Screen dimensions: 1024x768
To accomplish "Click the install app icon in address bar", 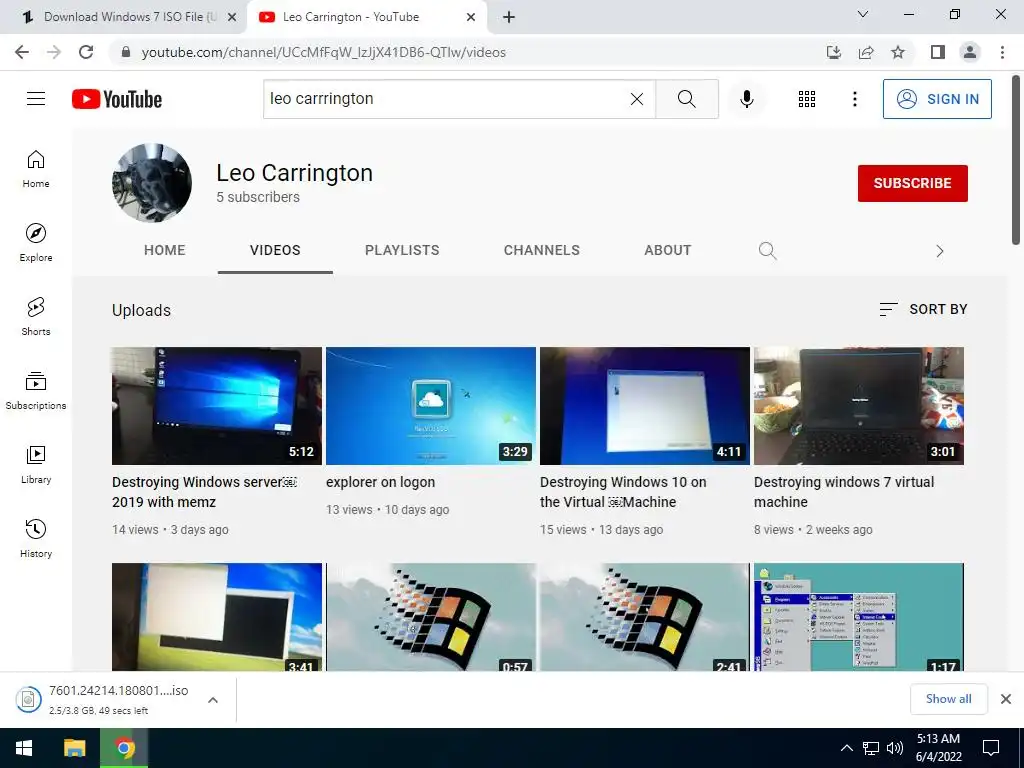I will (x=834, y=52).
